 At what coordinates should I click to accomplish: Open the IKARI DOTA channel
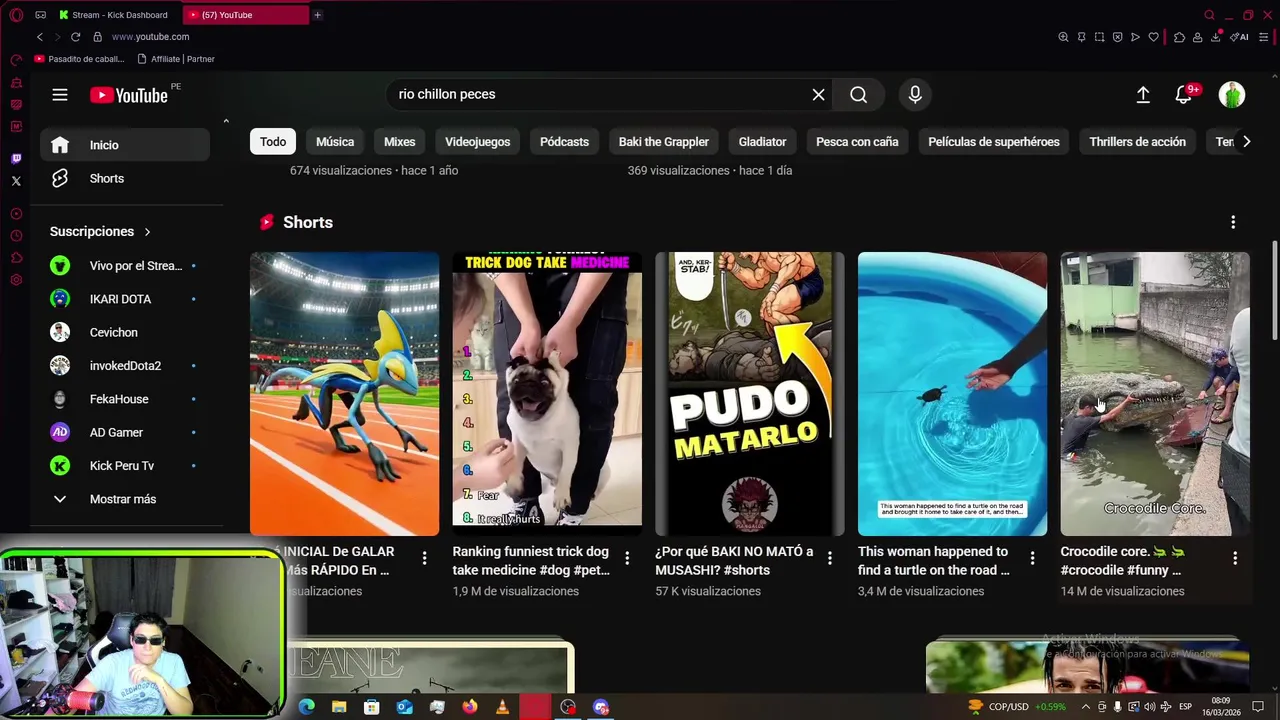click(125, 299)
